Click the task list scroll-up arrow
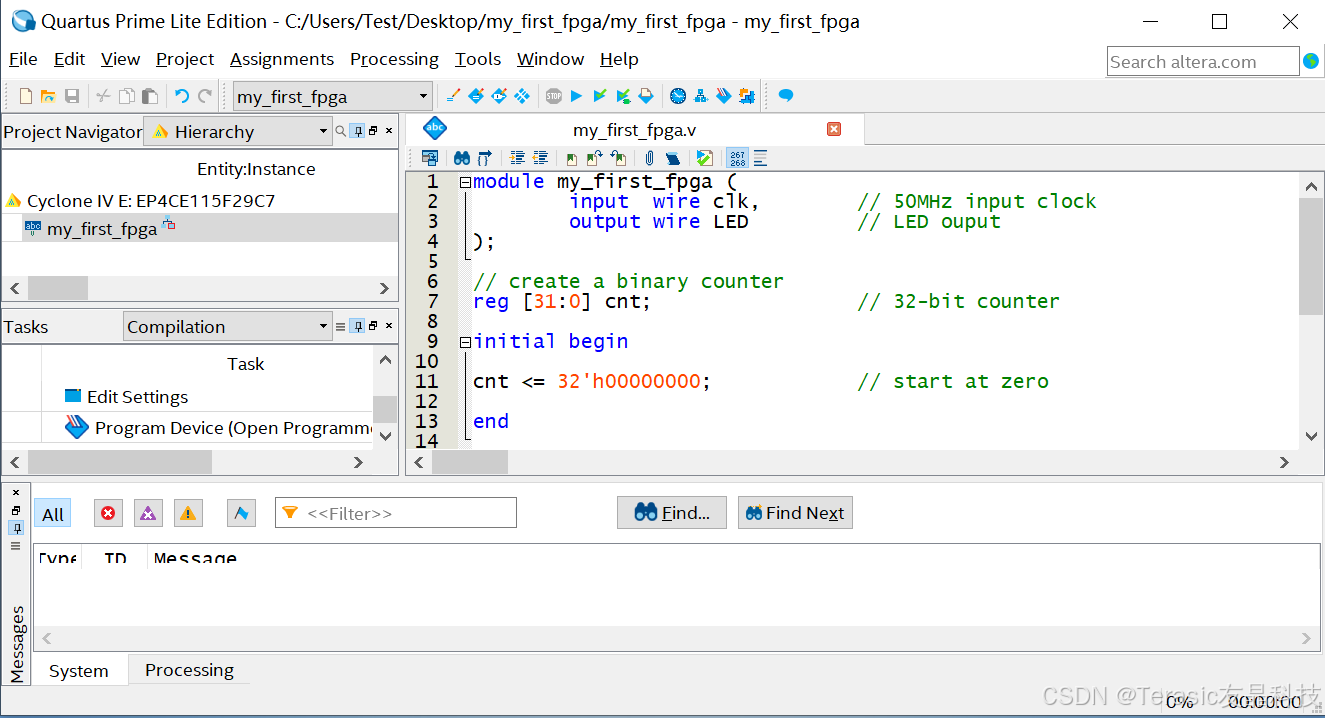 coord(385,361)
